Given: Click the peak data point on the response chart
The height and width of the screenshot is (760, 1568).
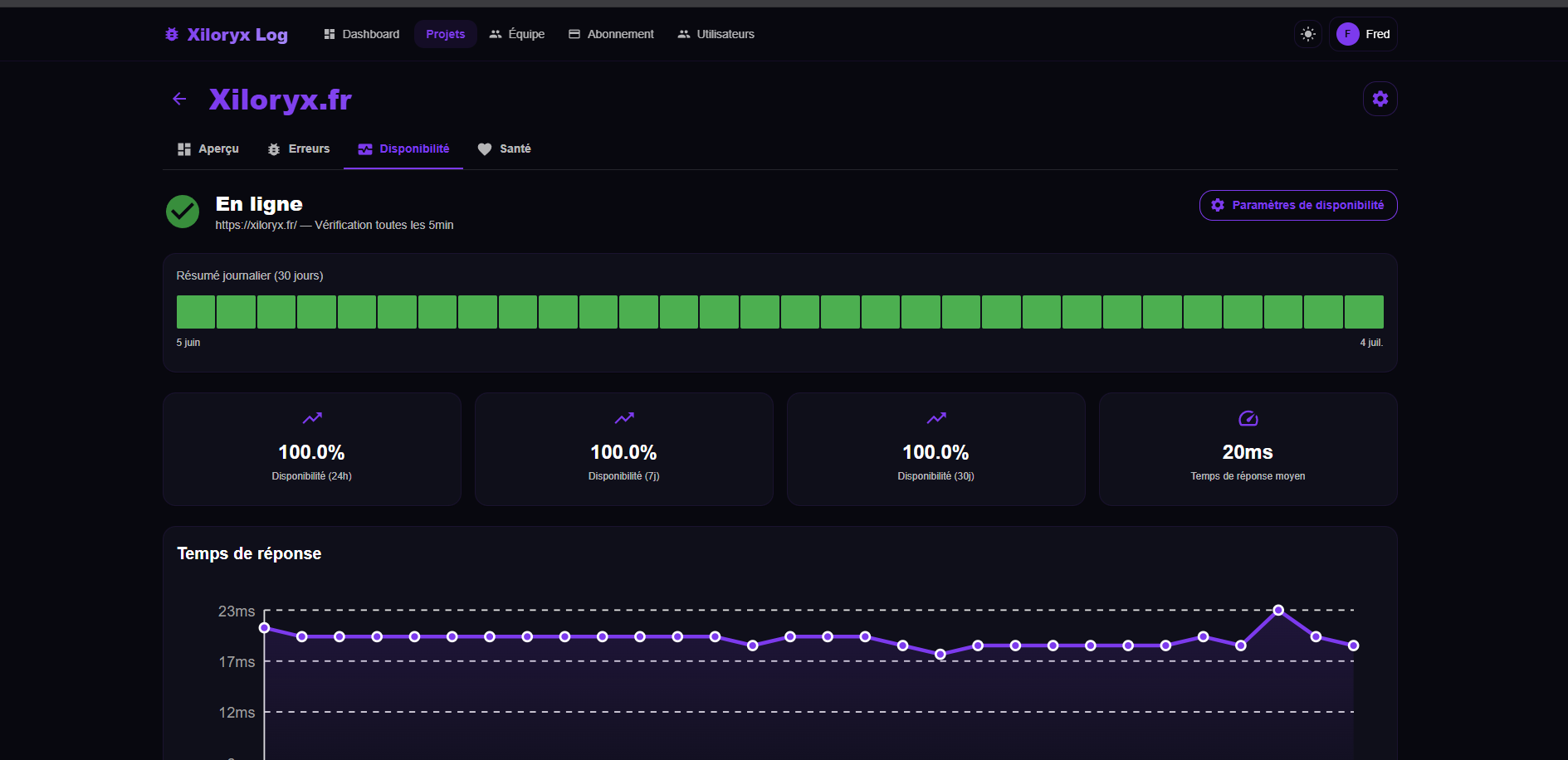Looking at the screenshot, I should [x=1278, y=610].
